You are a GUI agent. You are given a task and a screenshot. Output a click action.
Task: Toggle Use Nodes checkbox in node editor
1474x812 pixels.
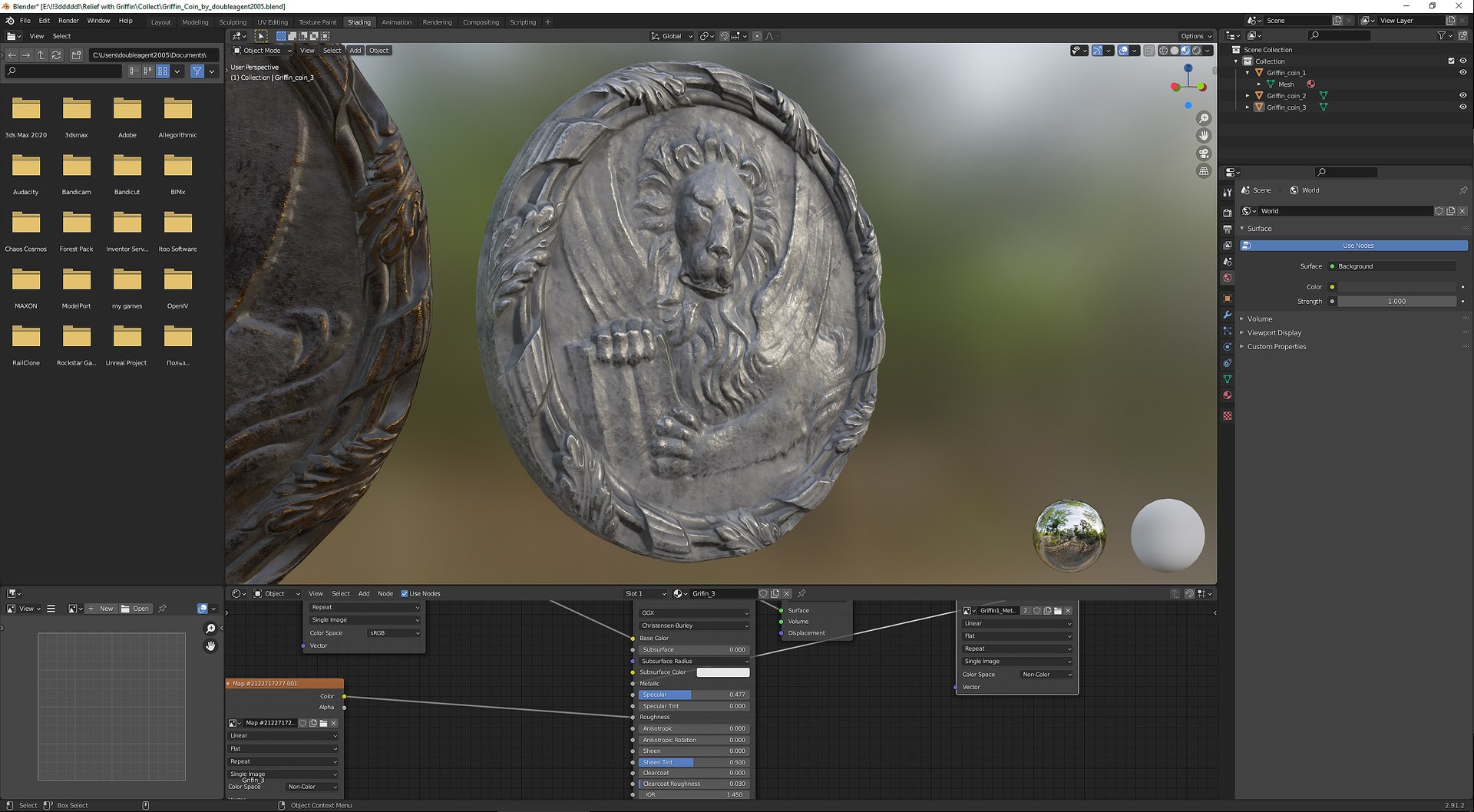click(x=405, y=593)
